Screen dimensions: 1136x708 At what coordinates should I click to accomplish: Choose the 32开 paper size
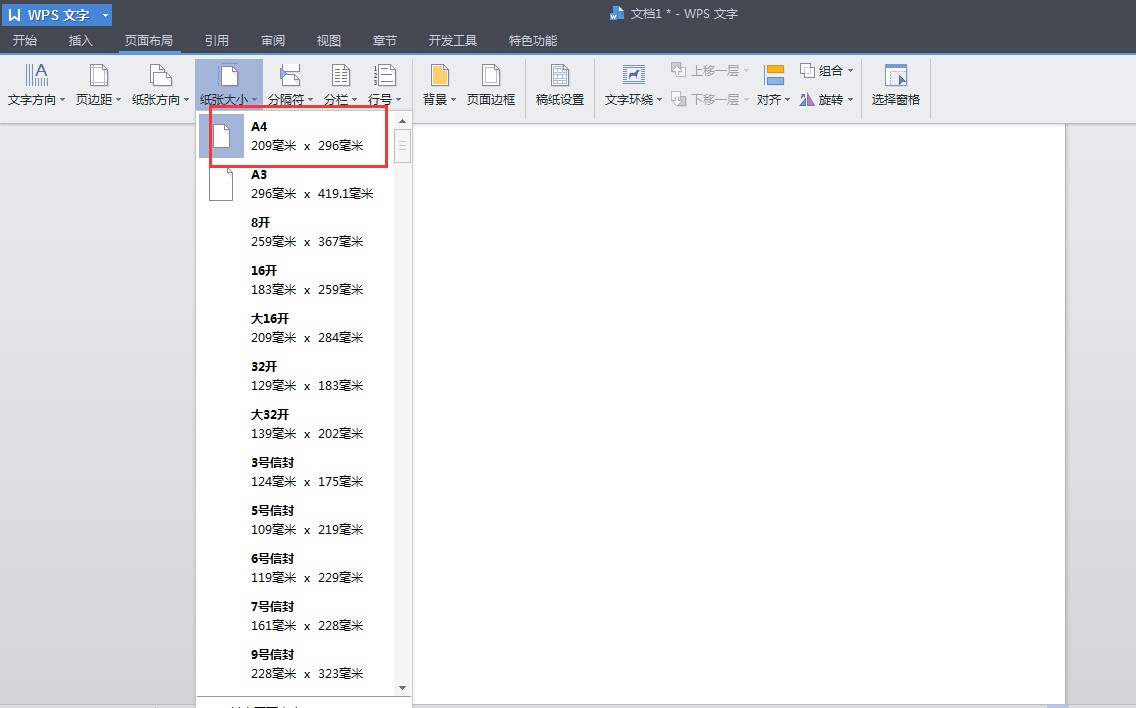point(296,375)
